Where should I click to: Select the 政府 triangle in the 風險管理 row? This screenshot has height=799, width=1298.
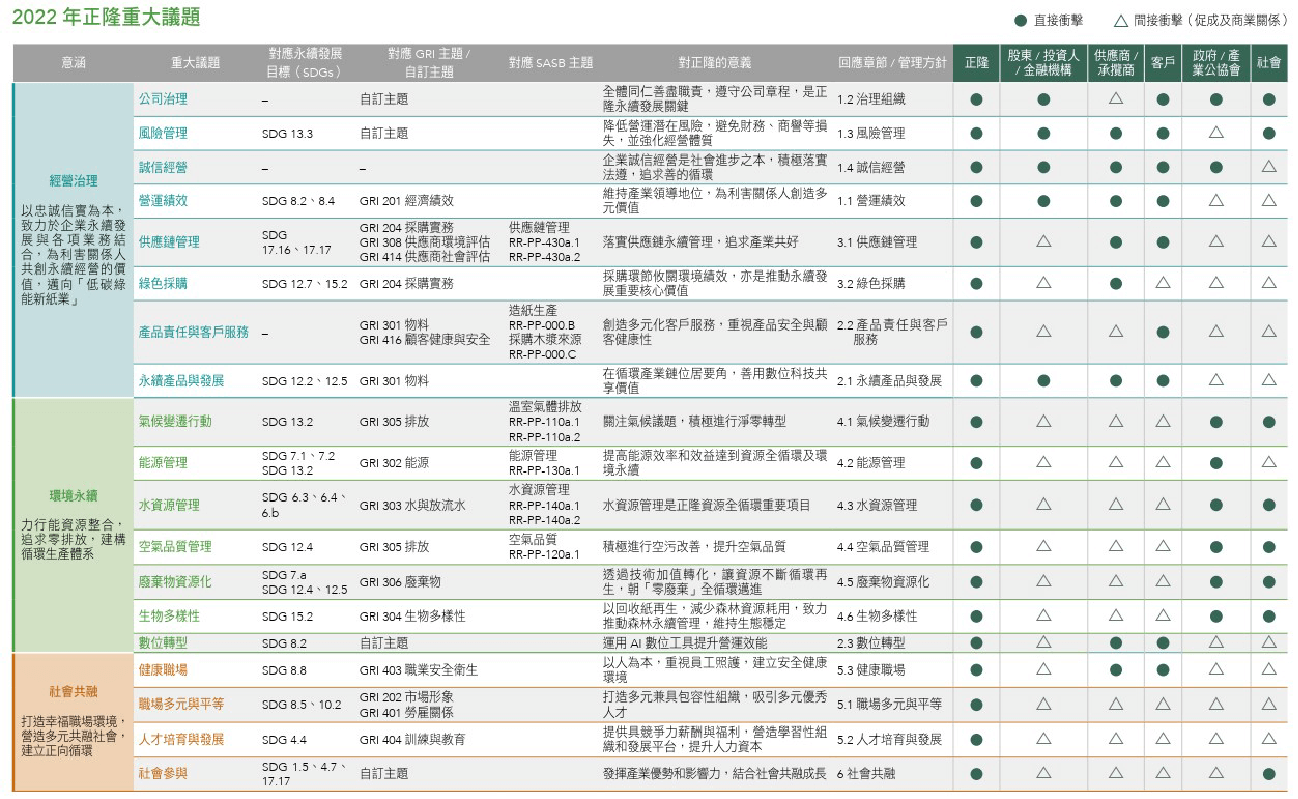[1216, 132]
